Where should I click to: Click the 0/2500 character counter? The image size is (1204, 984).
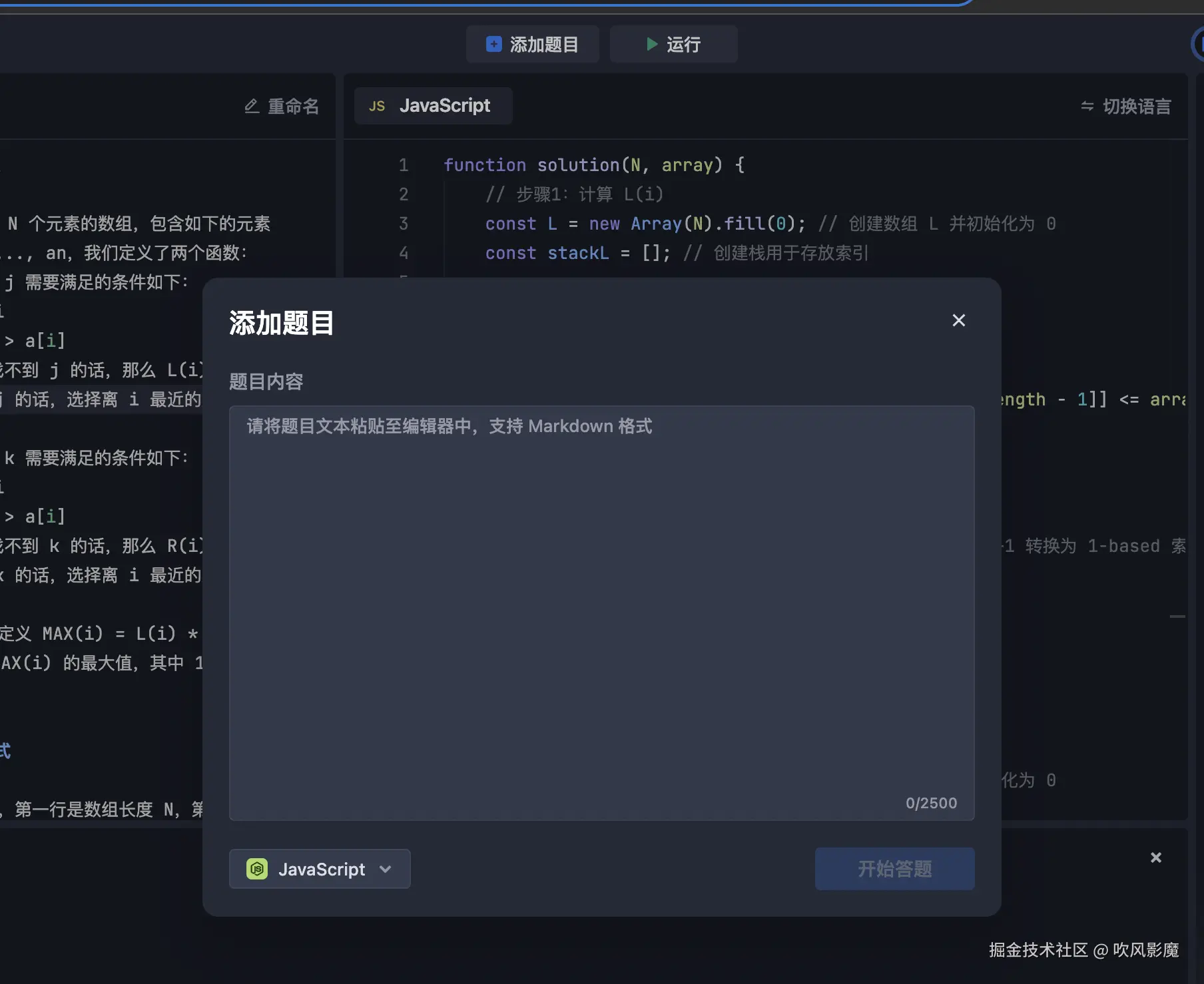coord(931,803)
